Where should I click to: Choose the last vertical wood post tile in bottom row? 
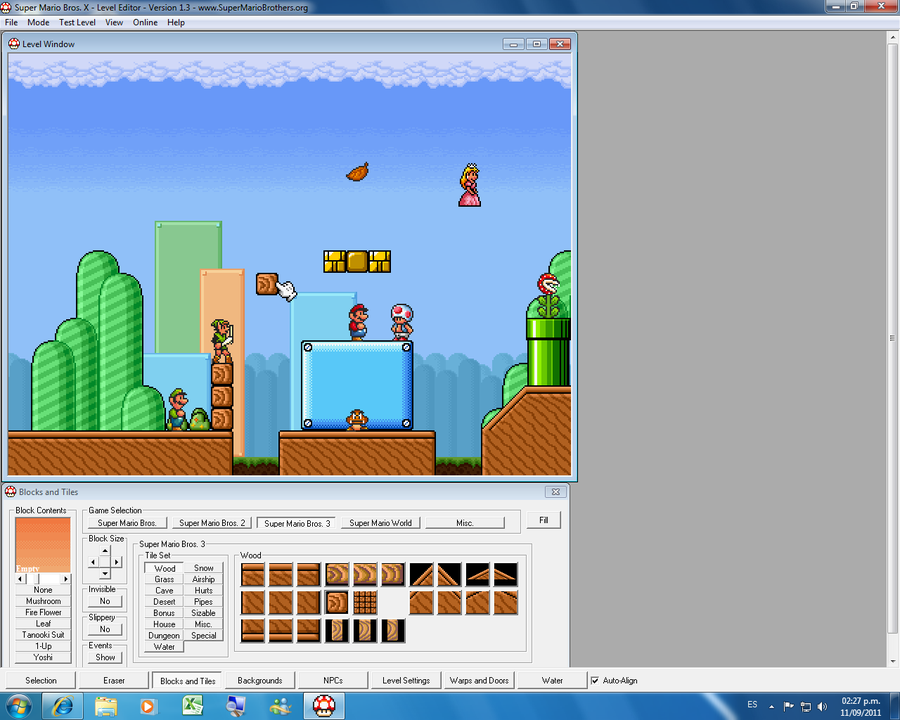click(393, 630)
